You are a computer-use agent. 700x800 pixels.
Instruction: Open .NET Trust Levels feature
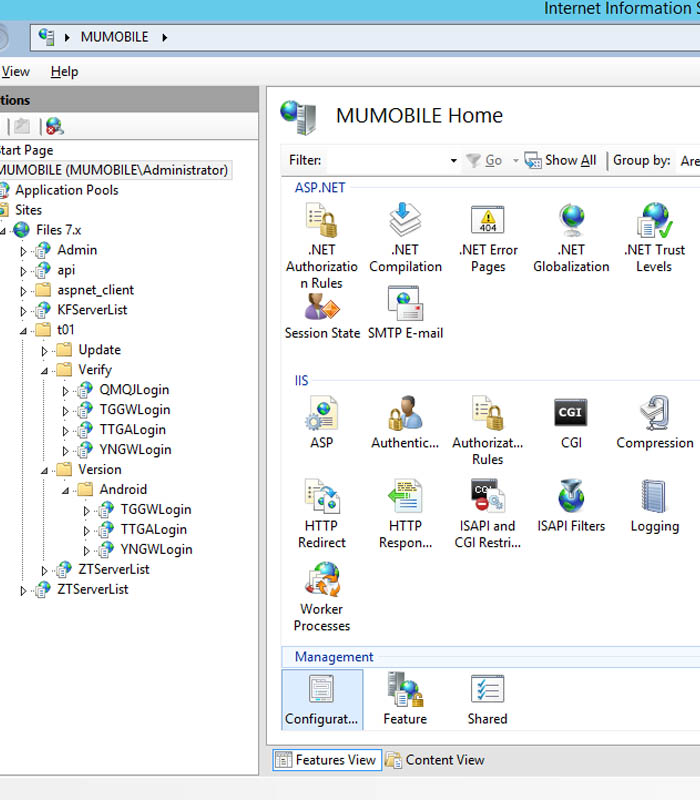click(x=655, y=237)
